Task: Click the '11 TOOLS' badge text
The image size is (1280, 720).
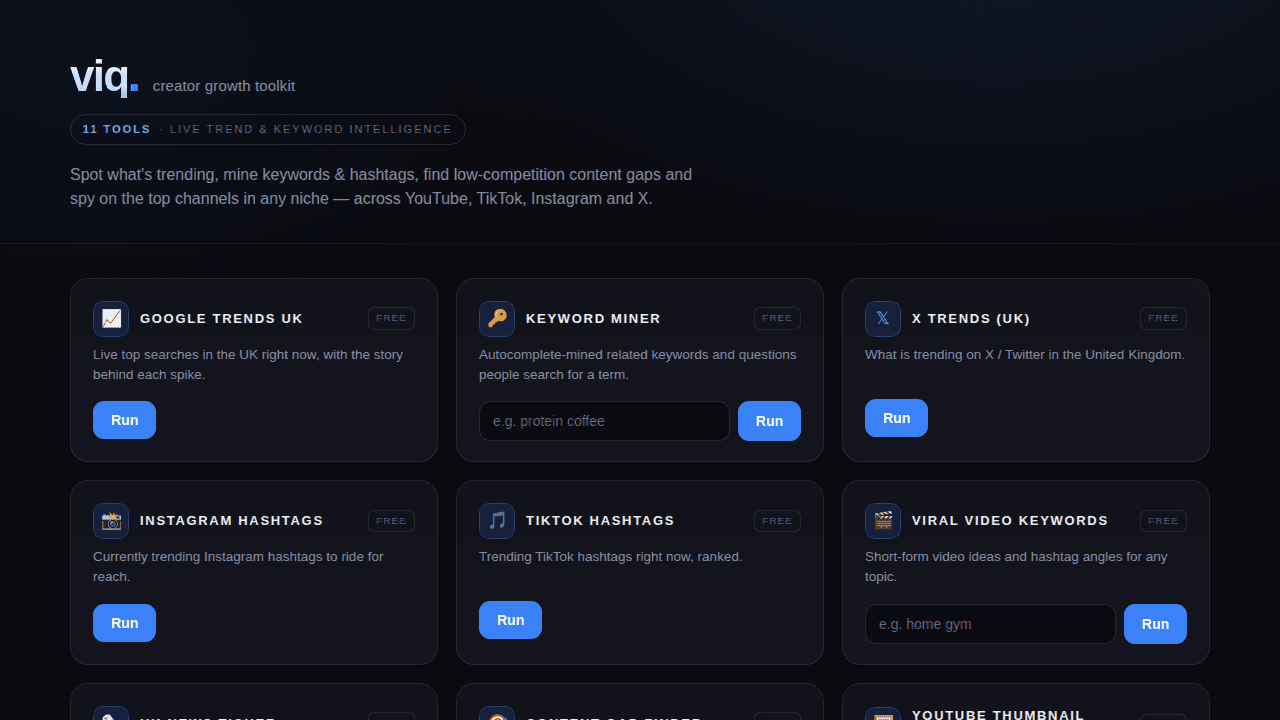Action: click(117, 129)
